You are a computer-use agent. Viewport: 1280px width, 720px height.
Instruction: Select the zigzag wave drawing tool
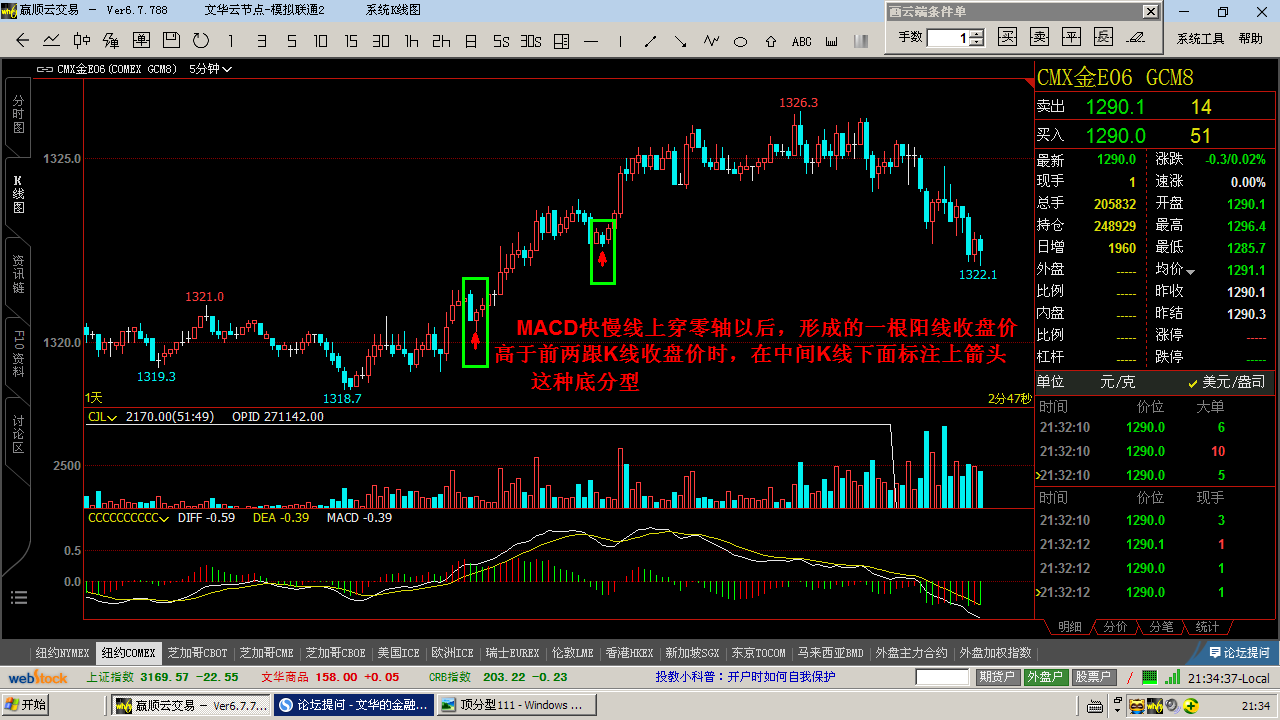pyautogui.click(x=711, y=41)
